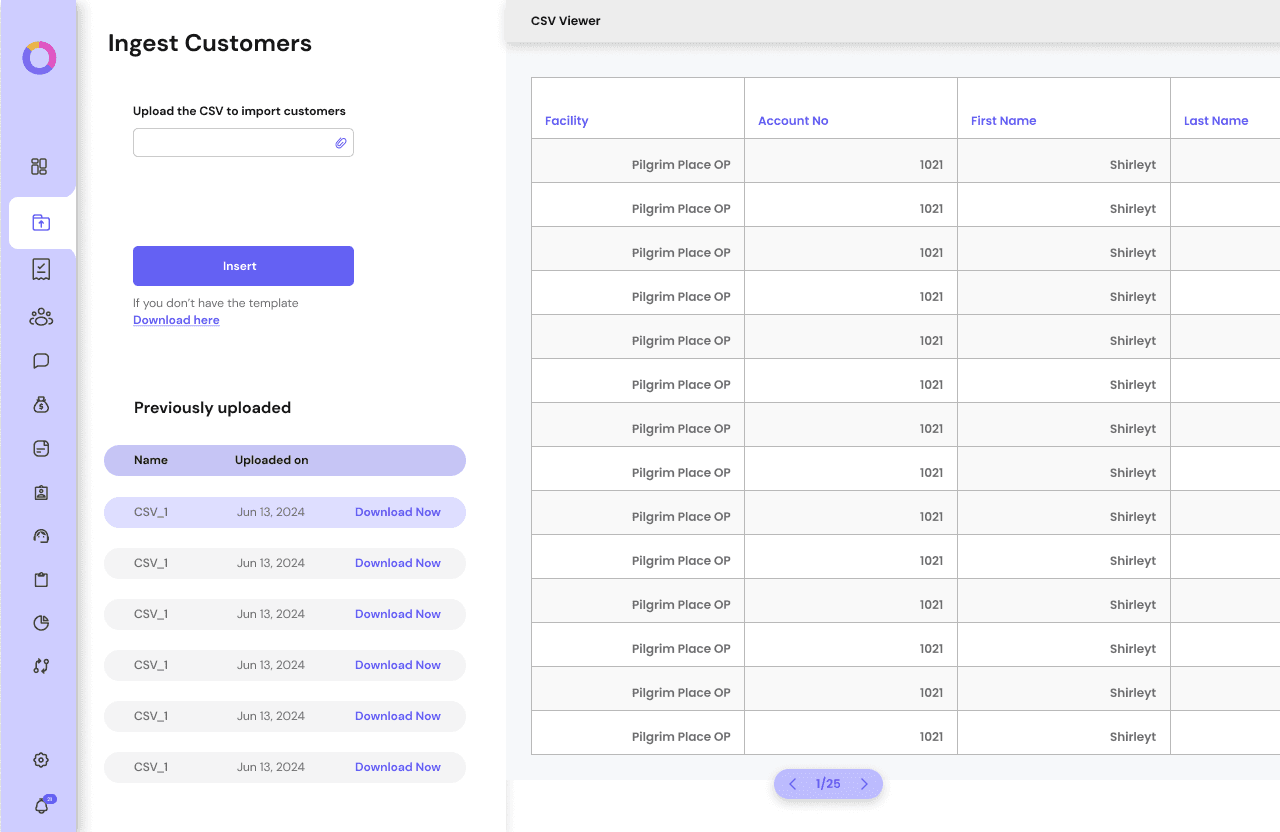View notifications via the bell with badge
Screen dimensions: 1280x832
(x=40, y=805)
